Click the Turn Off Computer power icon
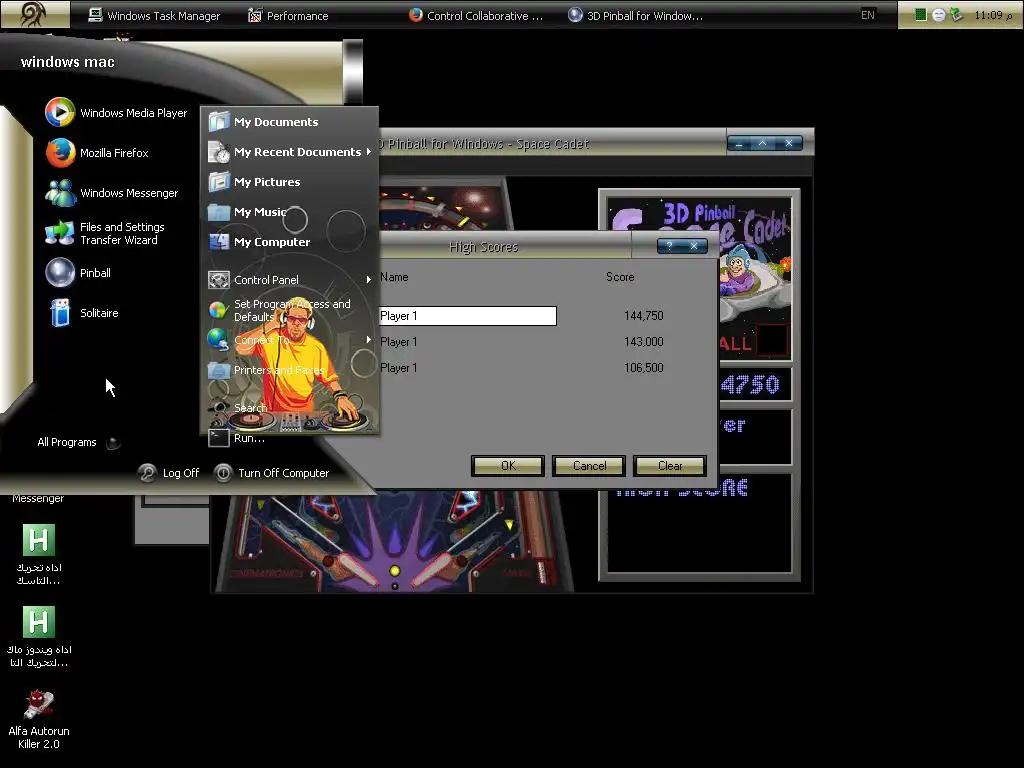 pyautogui.click(x=223, y=472)
